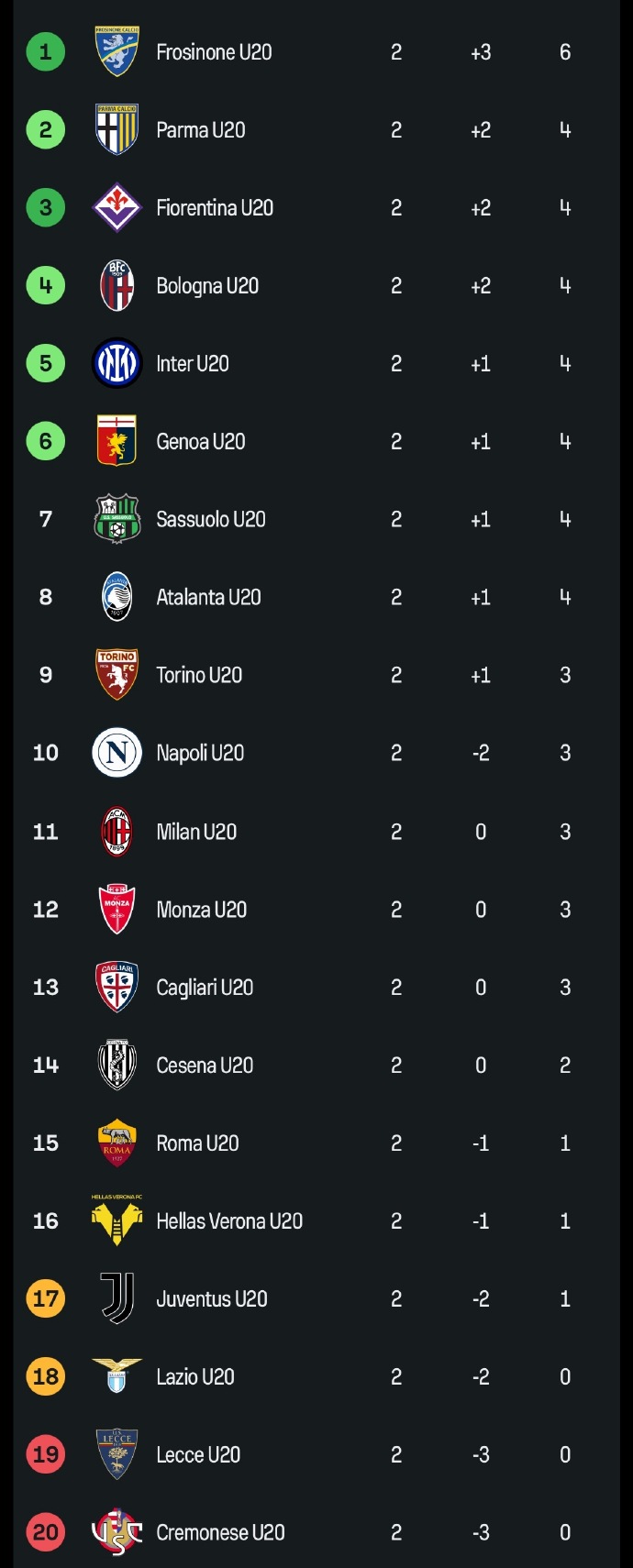Tap Cremonese U20 team name
633x1568 pixels.
click(x=220, y=1532)
